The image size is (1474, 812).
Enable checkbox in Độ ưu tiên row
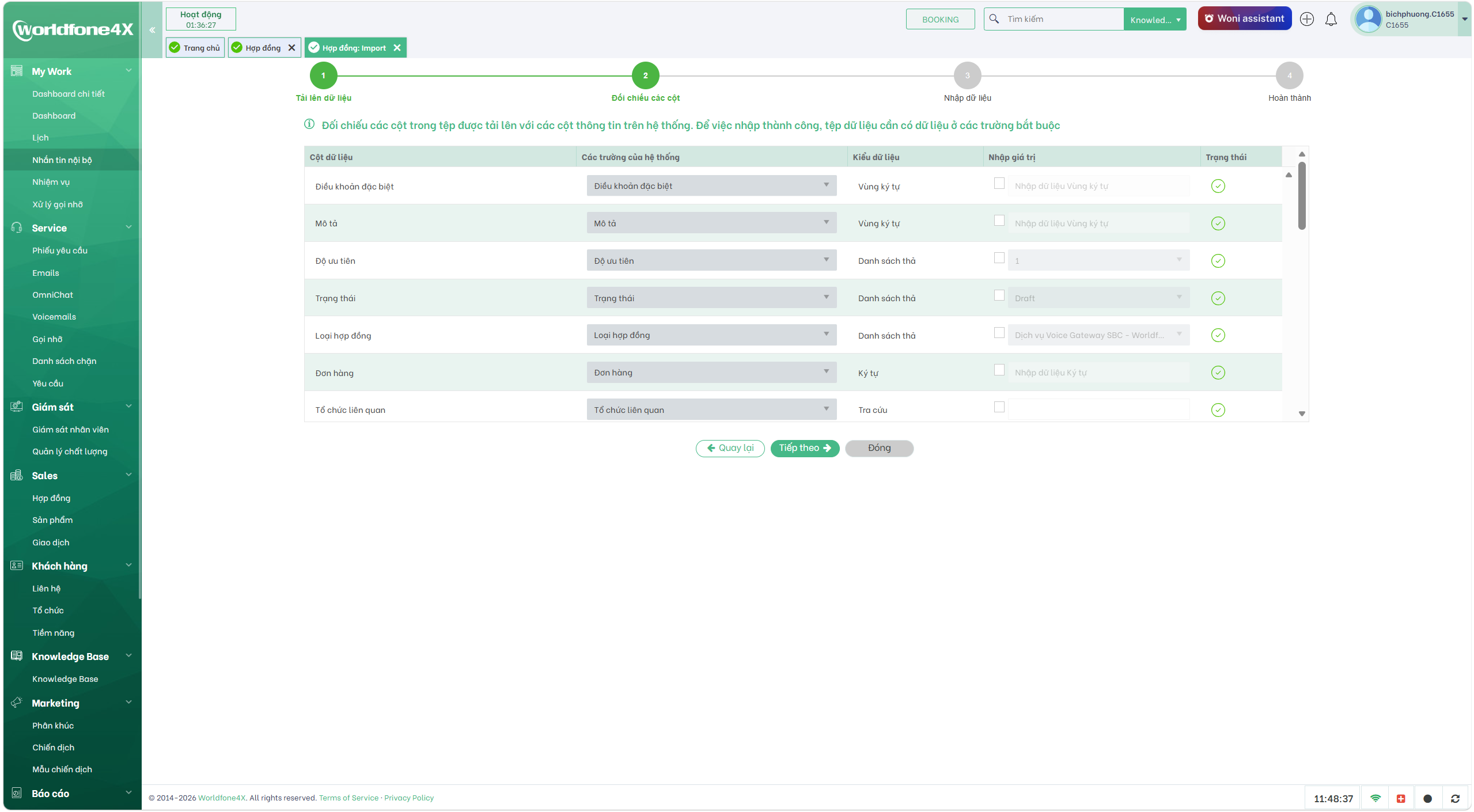point(999,258)
